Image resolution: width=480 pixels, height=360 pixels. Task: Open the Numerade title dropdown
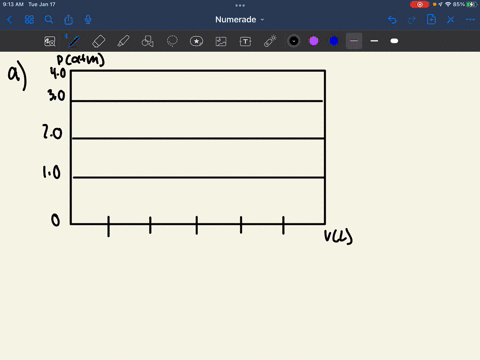(239, 20)
